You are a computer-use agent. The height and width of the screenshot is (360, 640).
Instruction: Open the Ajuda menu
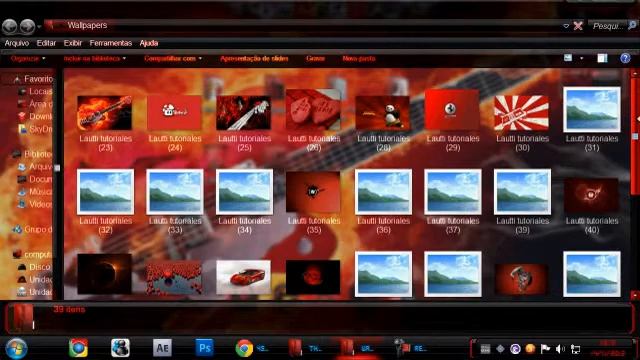click(149, 43)
